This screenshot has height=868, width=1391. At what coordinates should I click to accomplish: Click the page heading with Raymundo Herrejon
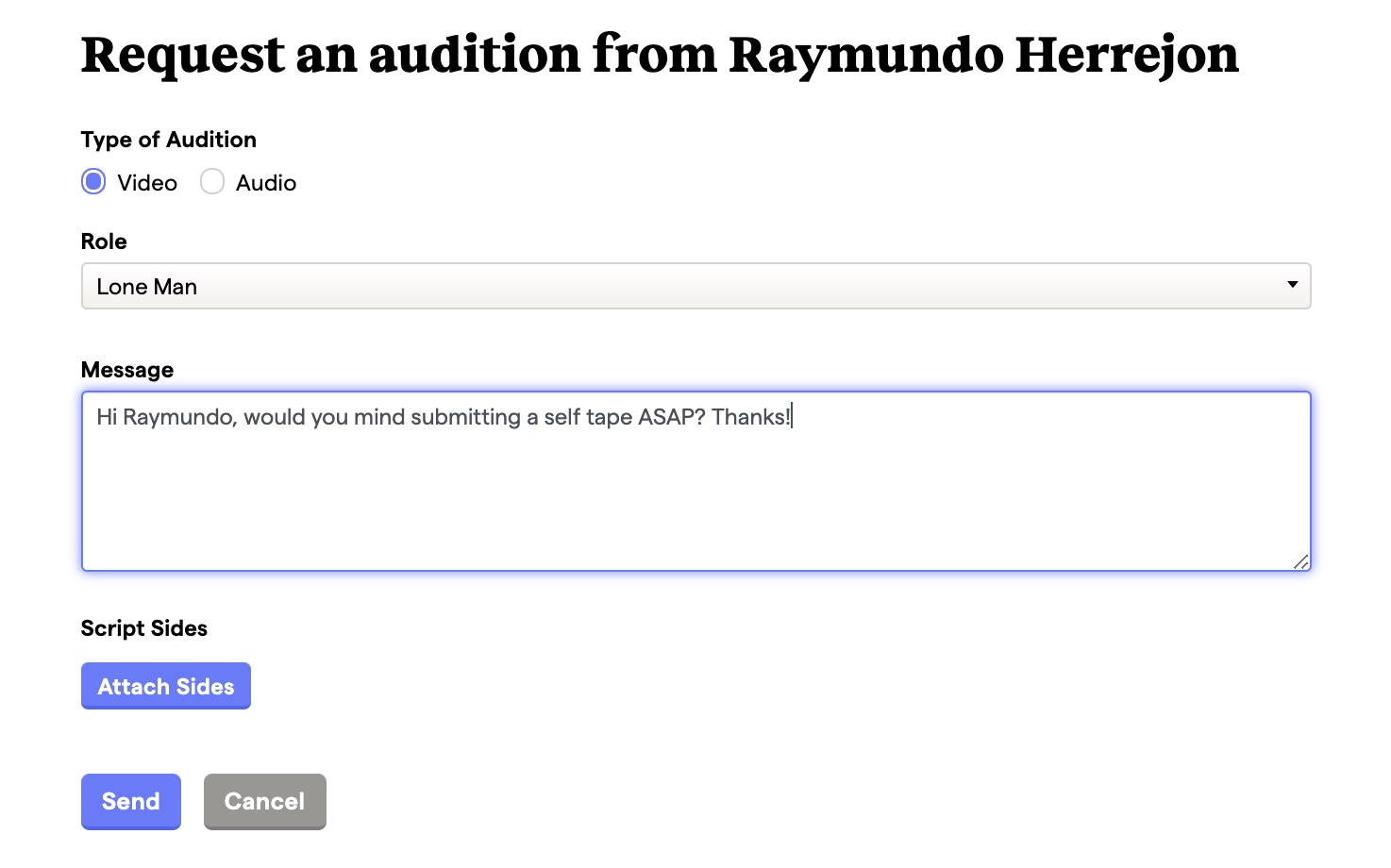coord(660,55)
